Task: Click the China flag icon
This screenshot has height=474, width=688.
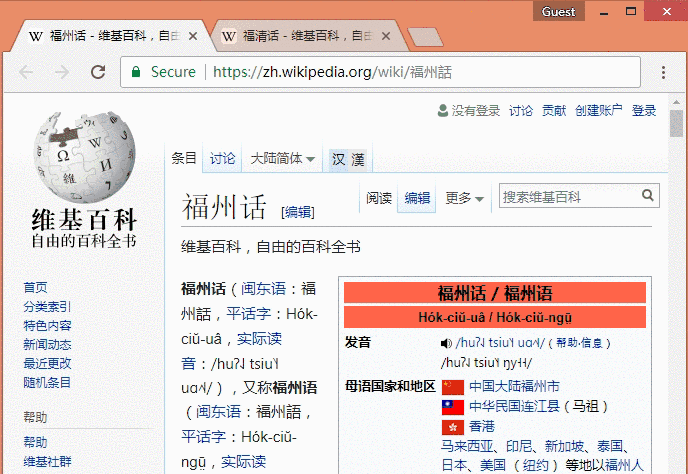Action: (x=452, y=387)
